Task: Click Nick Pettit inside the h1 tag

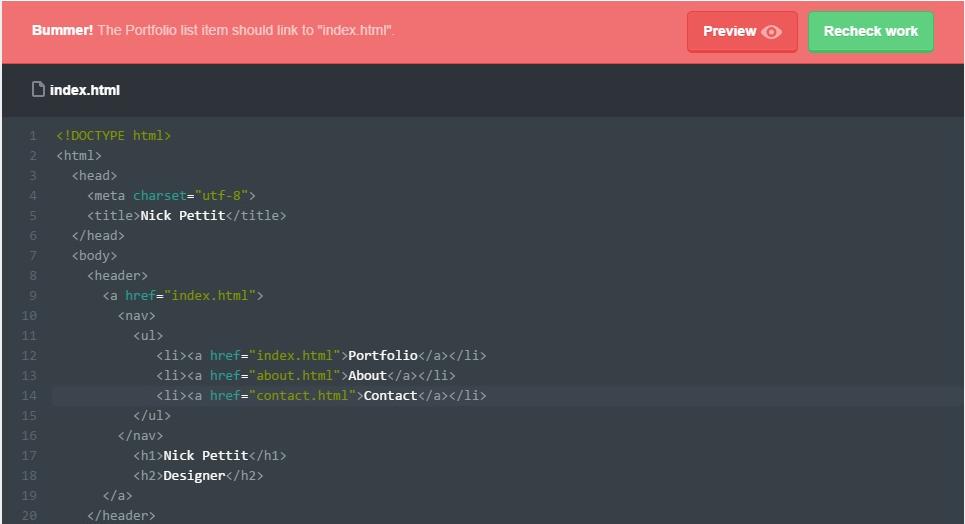Action: [206, 456]
